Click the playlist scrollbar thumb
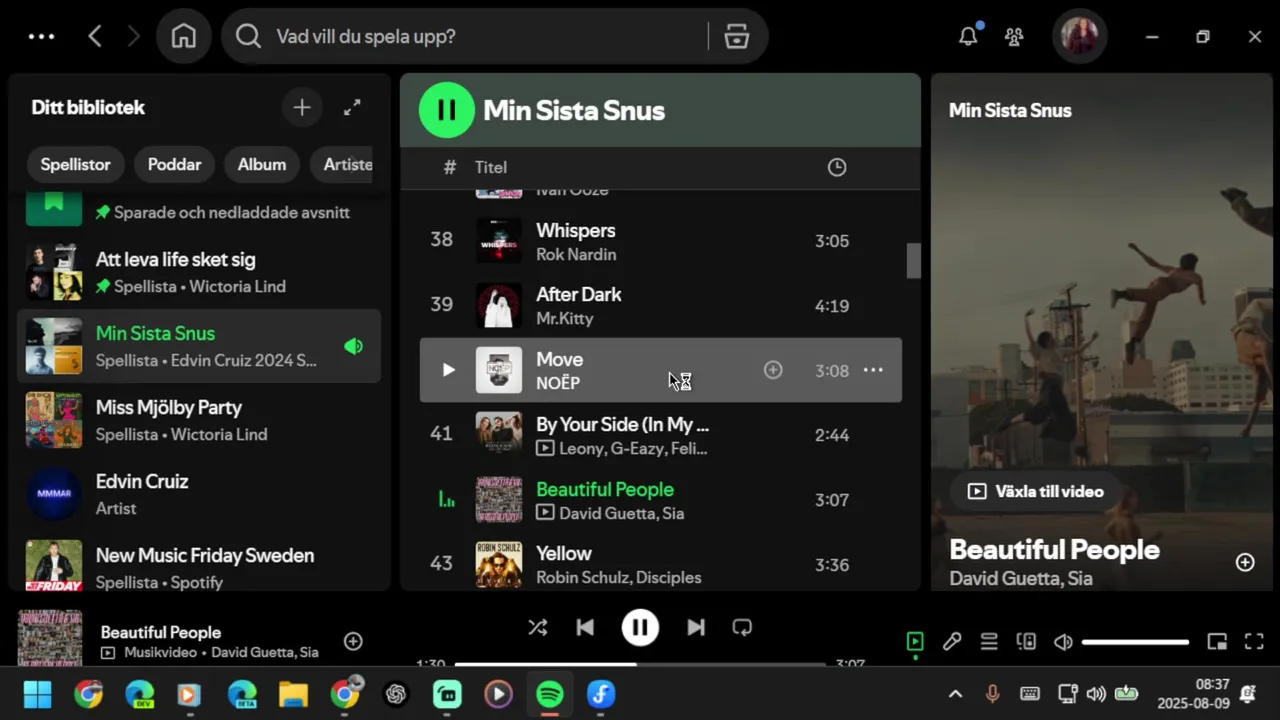 913,261
